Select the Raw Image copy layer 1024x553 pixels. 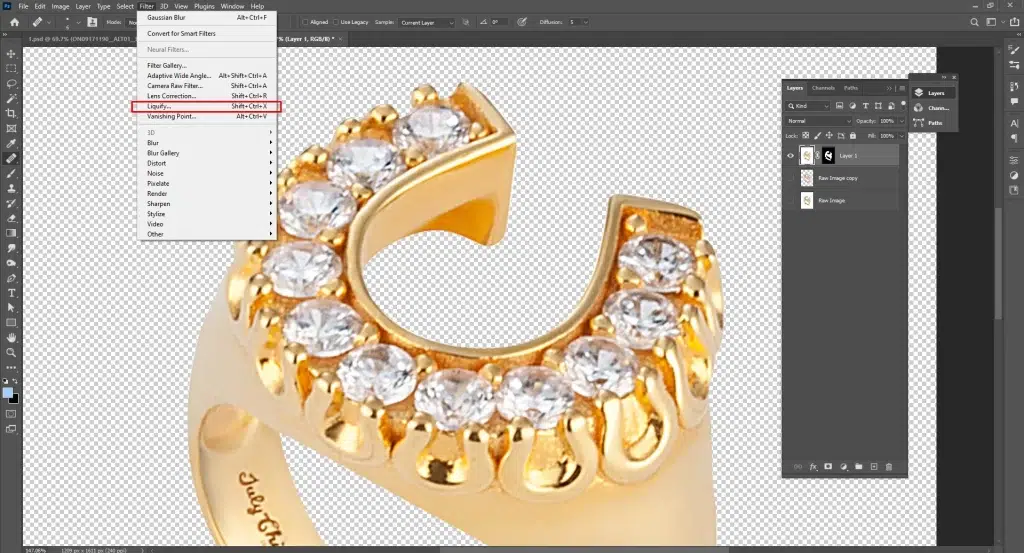[840, 178]
